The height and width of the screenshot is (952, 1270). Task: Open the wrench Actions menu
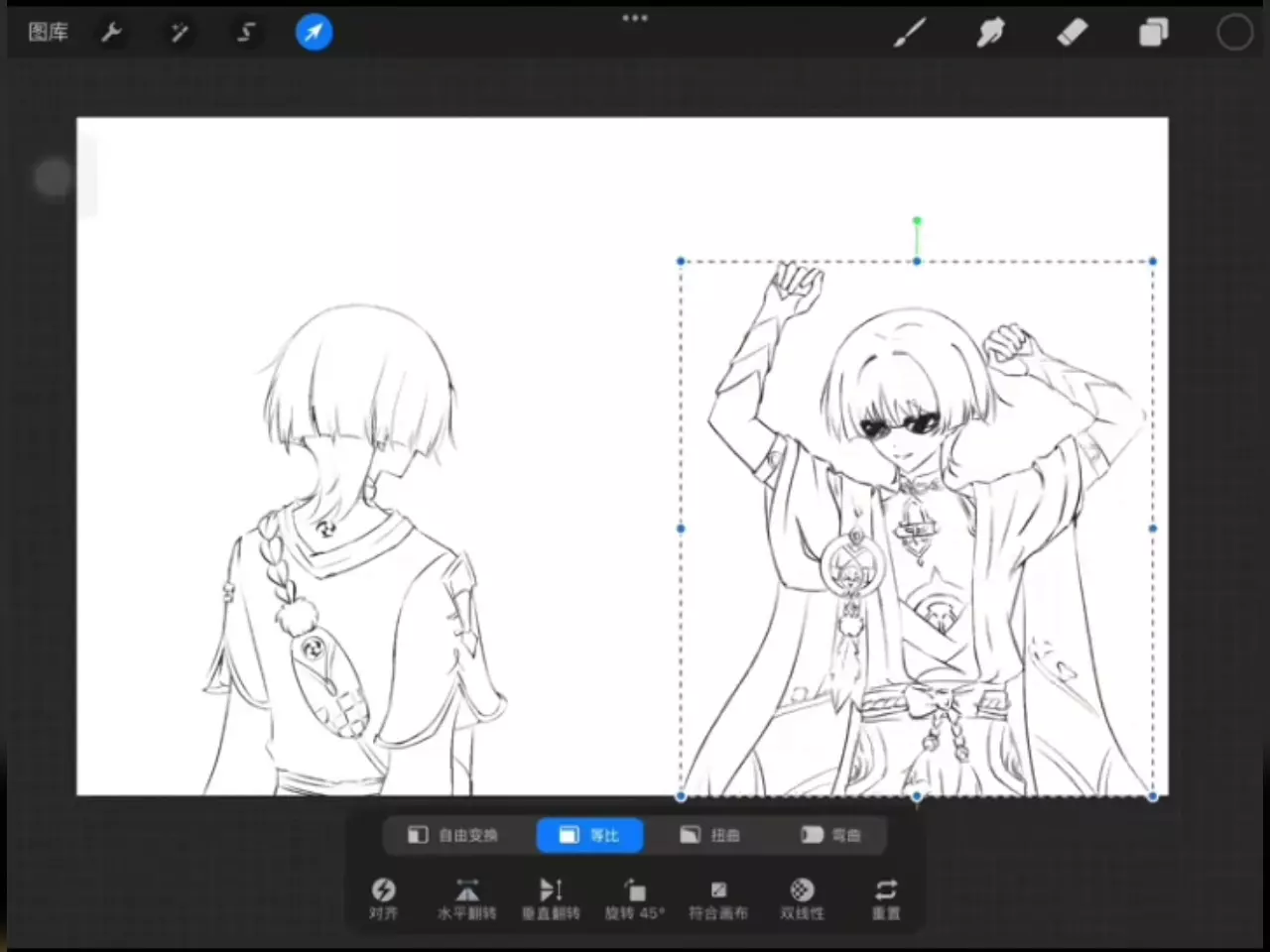click(112, 33)
